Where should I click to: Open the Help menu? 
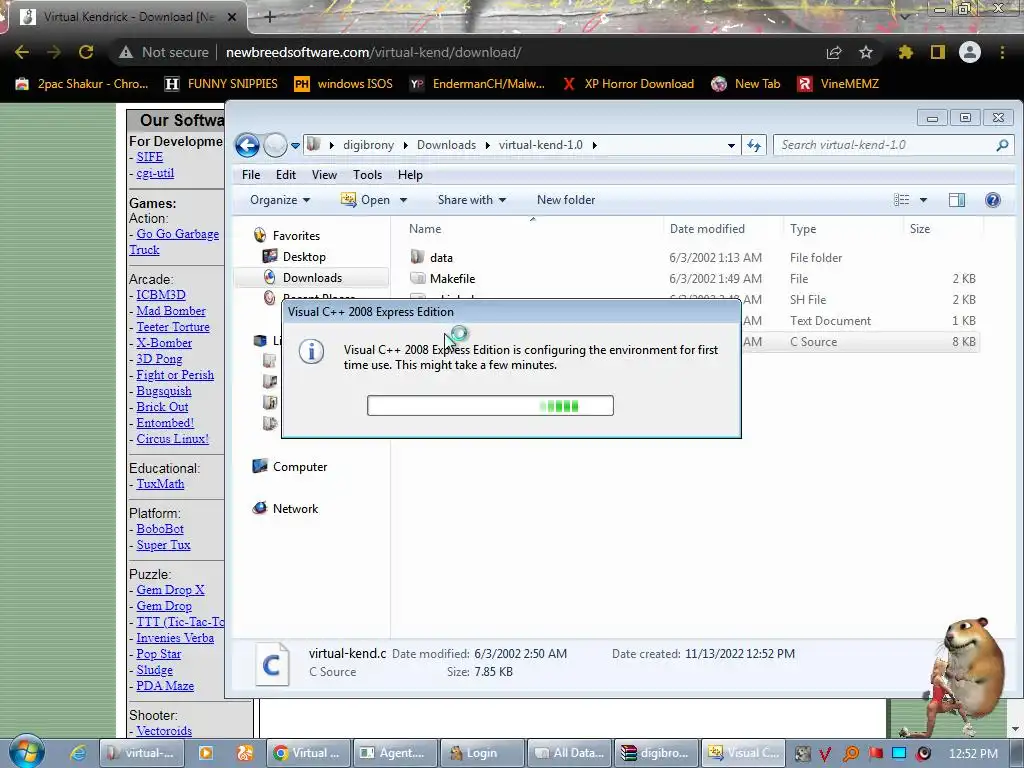pyautogui.click(x=410, y=174)
